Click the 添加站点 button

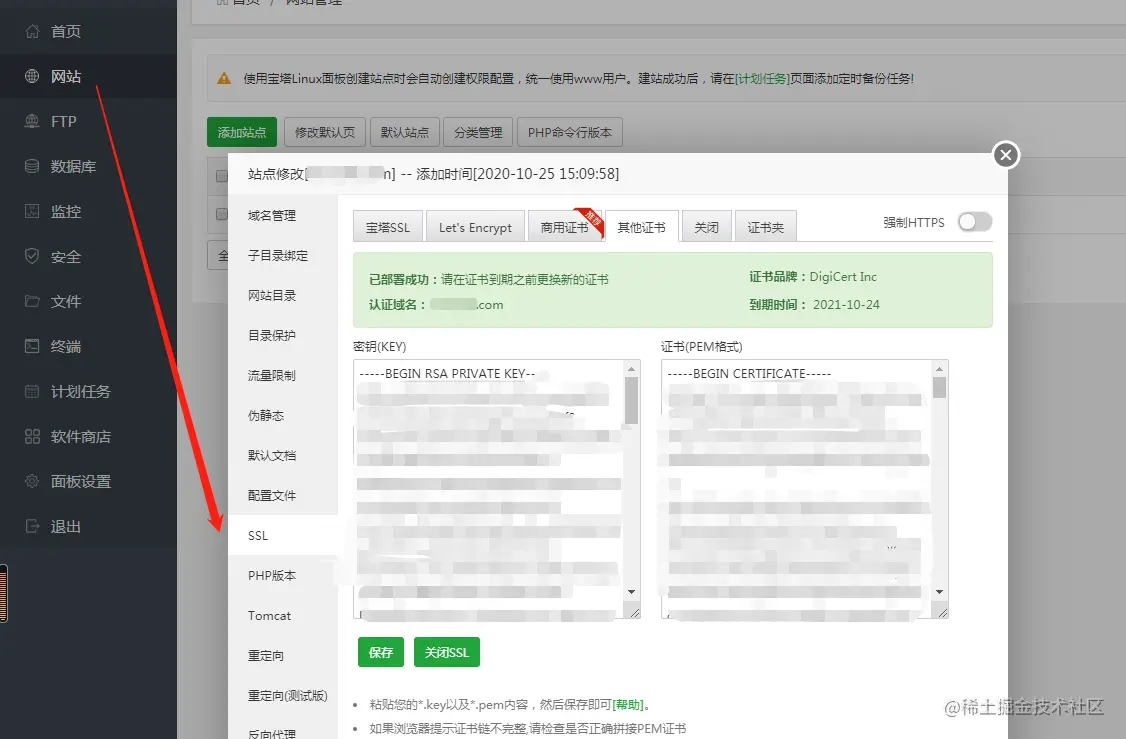[242, 132]
